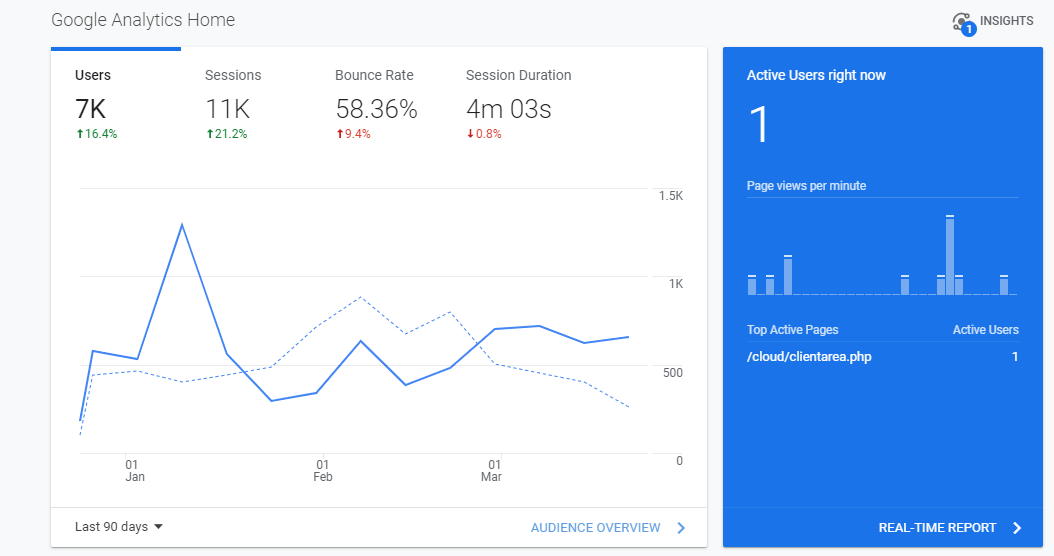Click the January peak on the users line
The height and width of the screenshot is (556, 1054).
(182, 225)
